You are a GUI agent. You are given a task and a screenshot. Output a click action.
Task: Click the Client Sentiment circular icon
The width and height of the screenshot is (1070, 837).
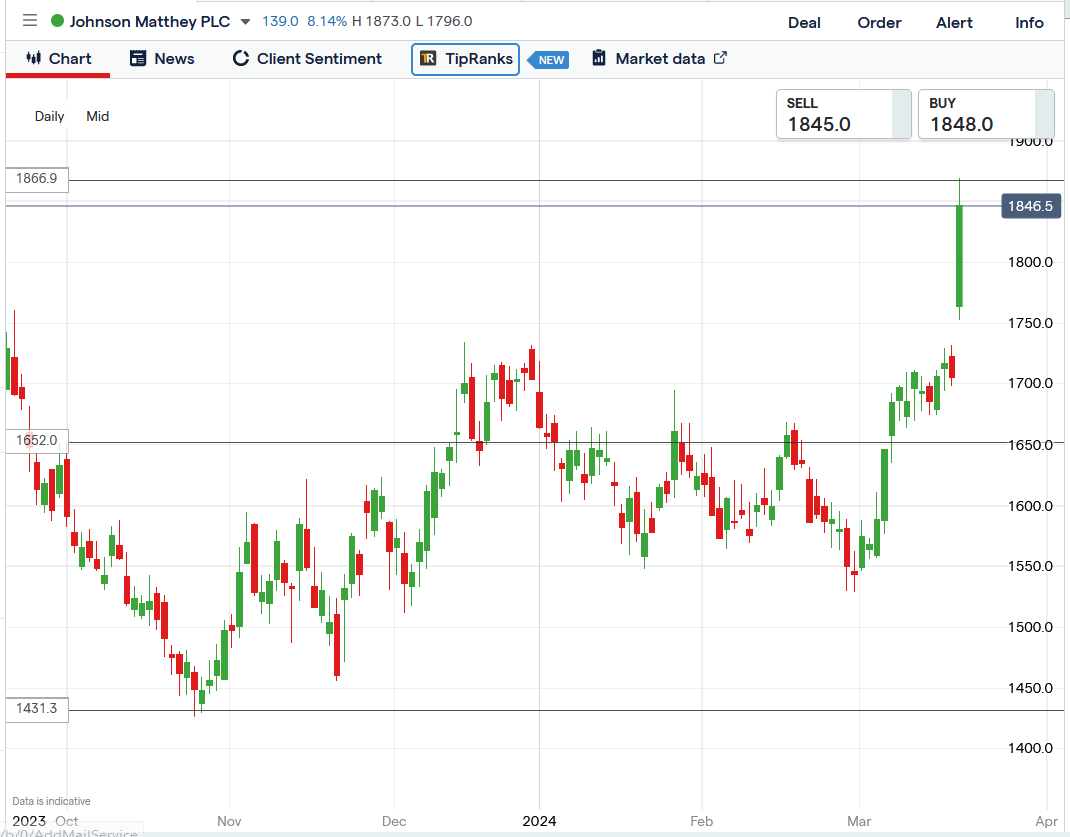click(x=241, y=58)
